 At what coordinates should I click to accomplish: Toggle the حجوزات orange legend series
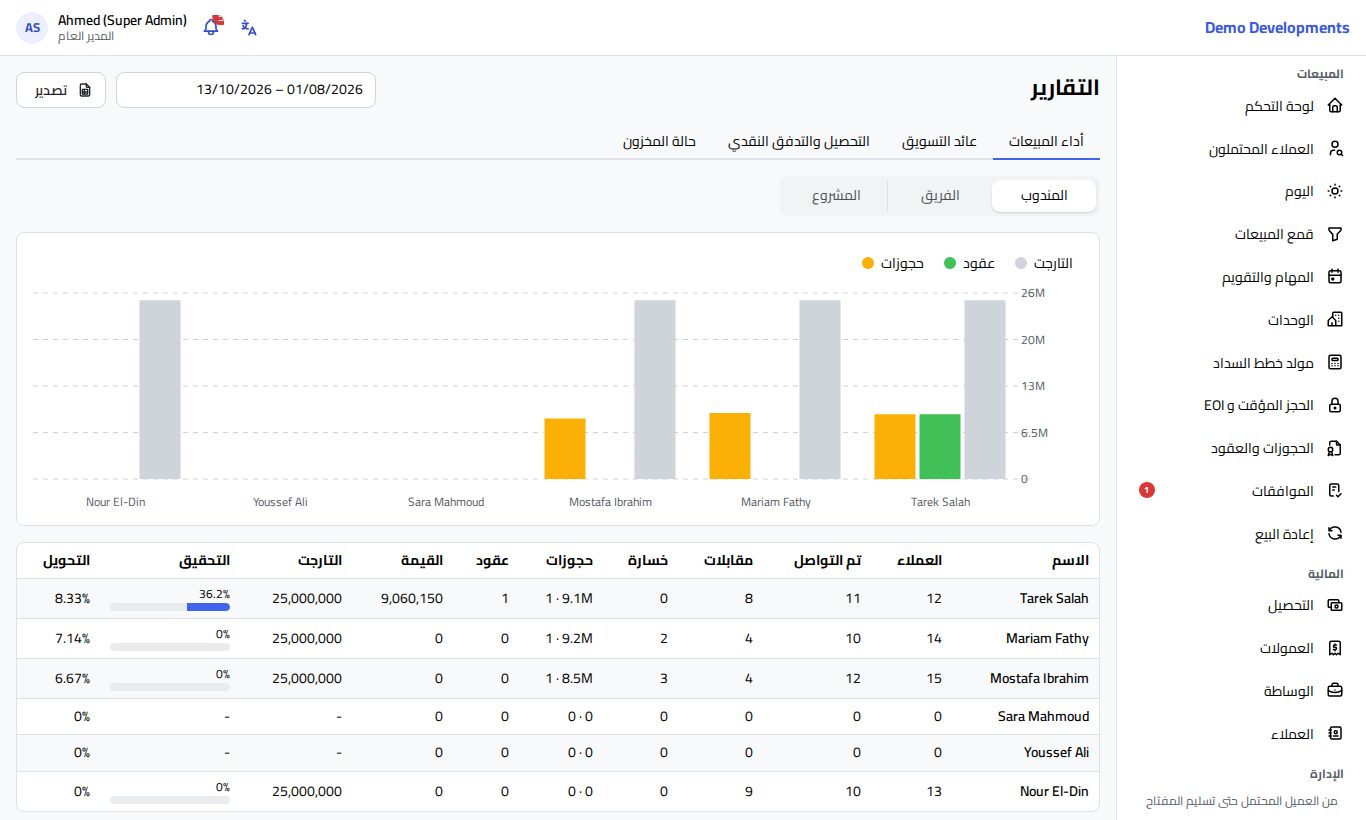(892, 263)
